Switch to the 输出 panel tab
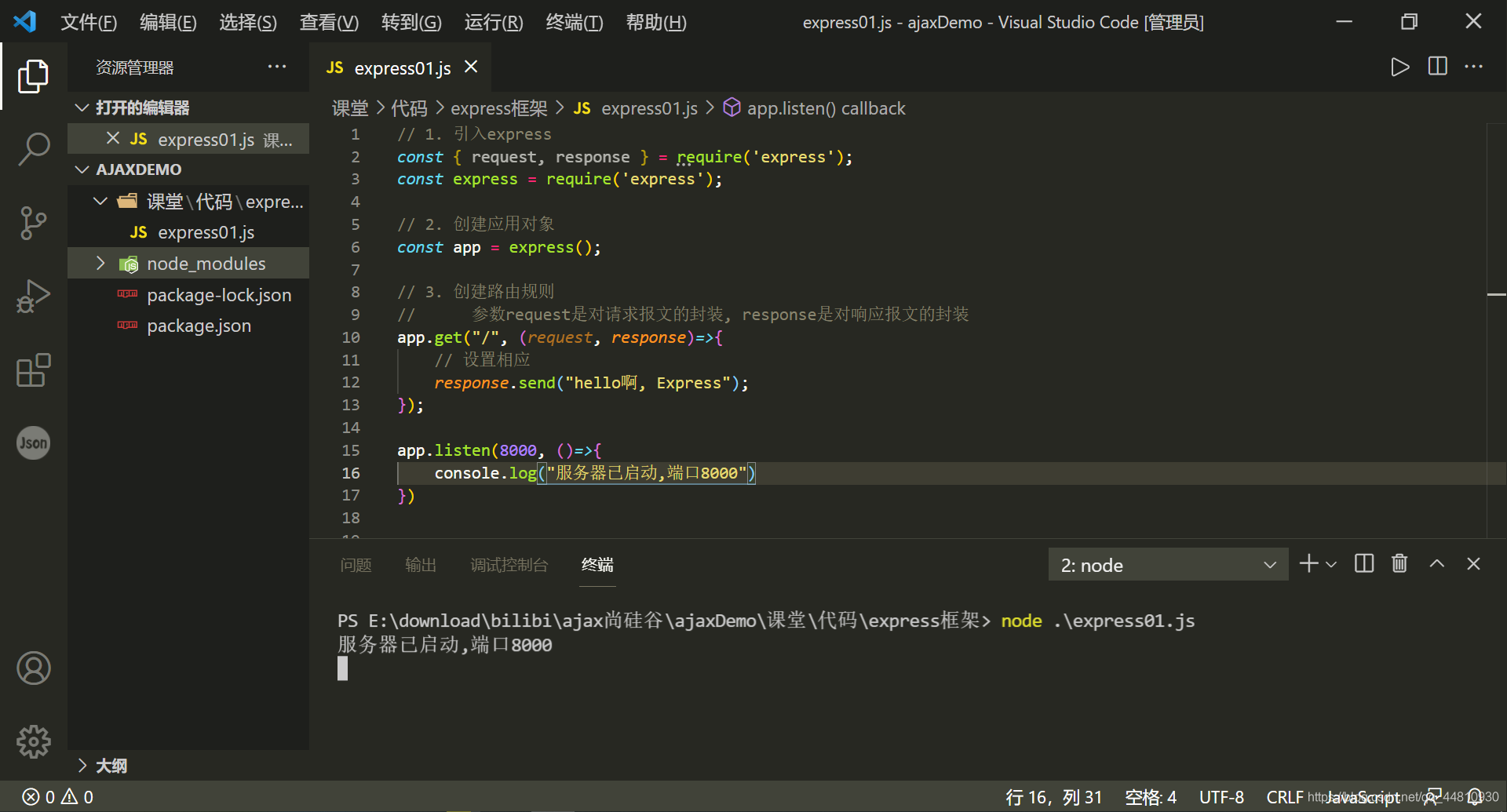 (x=421, y=565)
